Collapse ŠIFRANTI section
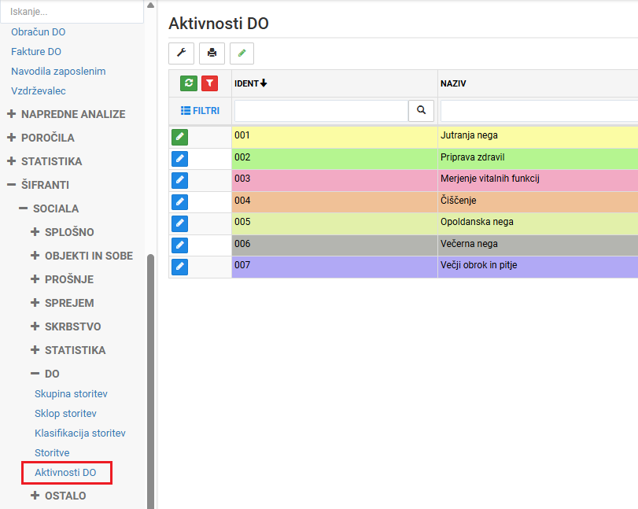The image size is (638, 509). click(38, 185)
